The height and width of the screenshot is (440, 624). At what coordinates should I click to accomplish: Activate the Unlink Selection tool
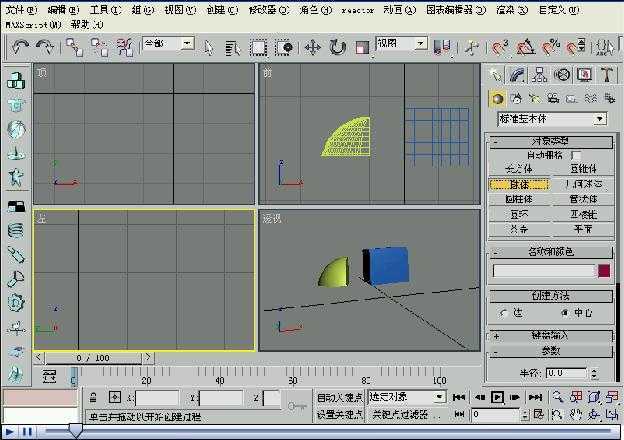99,48
